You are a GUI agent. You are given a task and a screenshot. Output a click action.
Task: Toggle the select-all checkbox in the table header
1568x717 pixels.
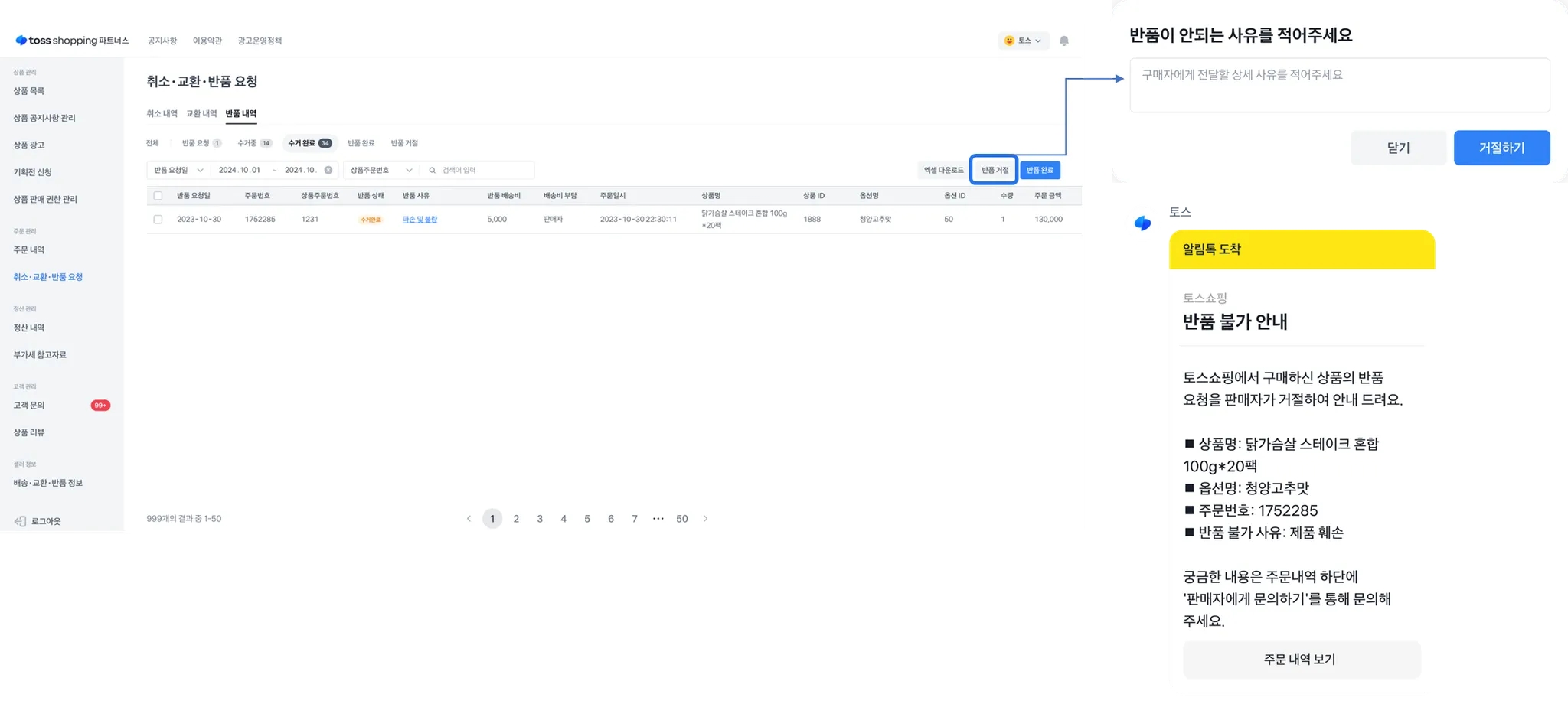pos(158,196)
